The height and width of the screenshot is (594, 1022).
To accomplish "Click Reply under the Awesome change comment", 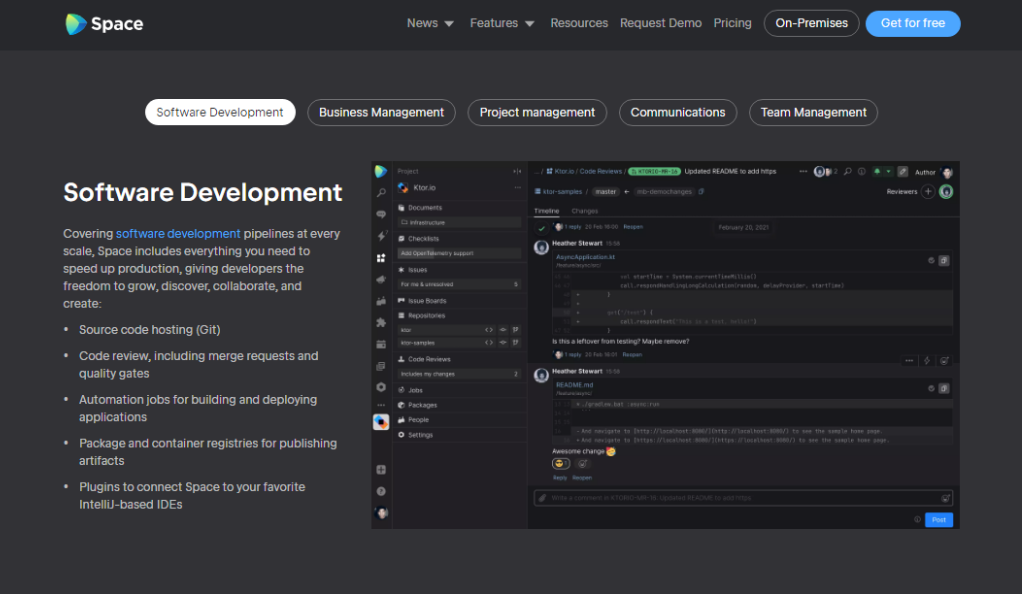I will [x=560, y=478].
